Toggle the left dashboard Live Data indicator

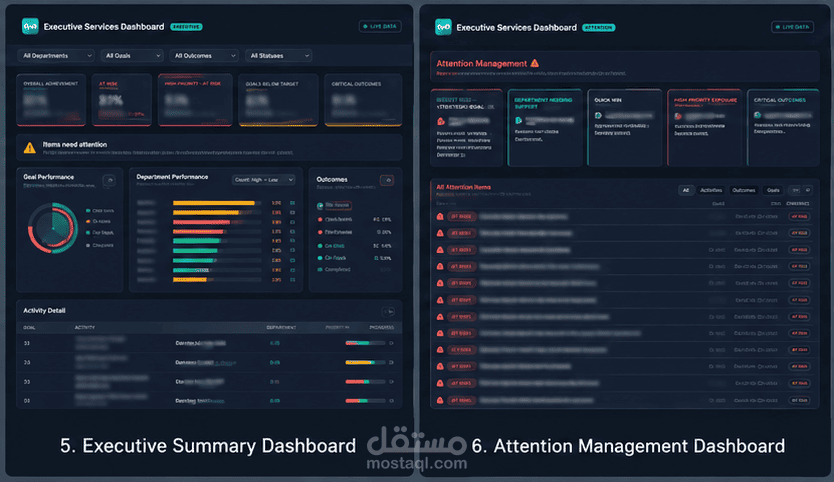(380, 26)
